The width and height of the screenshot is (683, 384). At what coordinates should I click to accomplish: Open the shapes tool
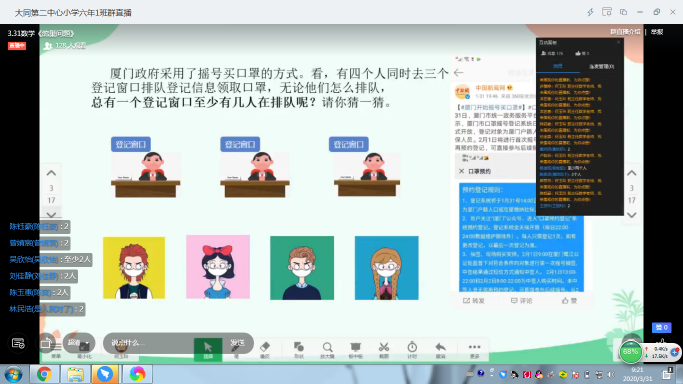[298, 350]
